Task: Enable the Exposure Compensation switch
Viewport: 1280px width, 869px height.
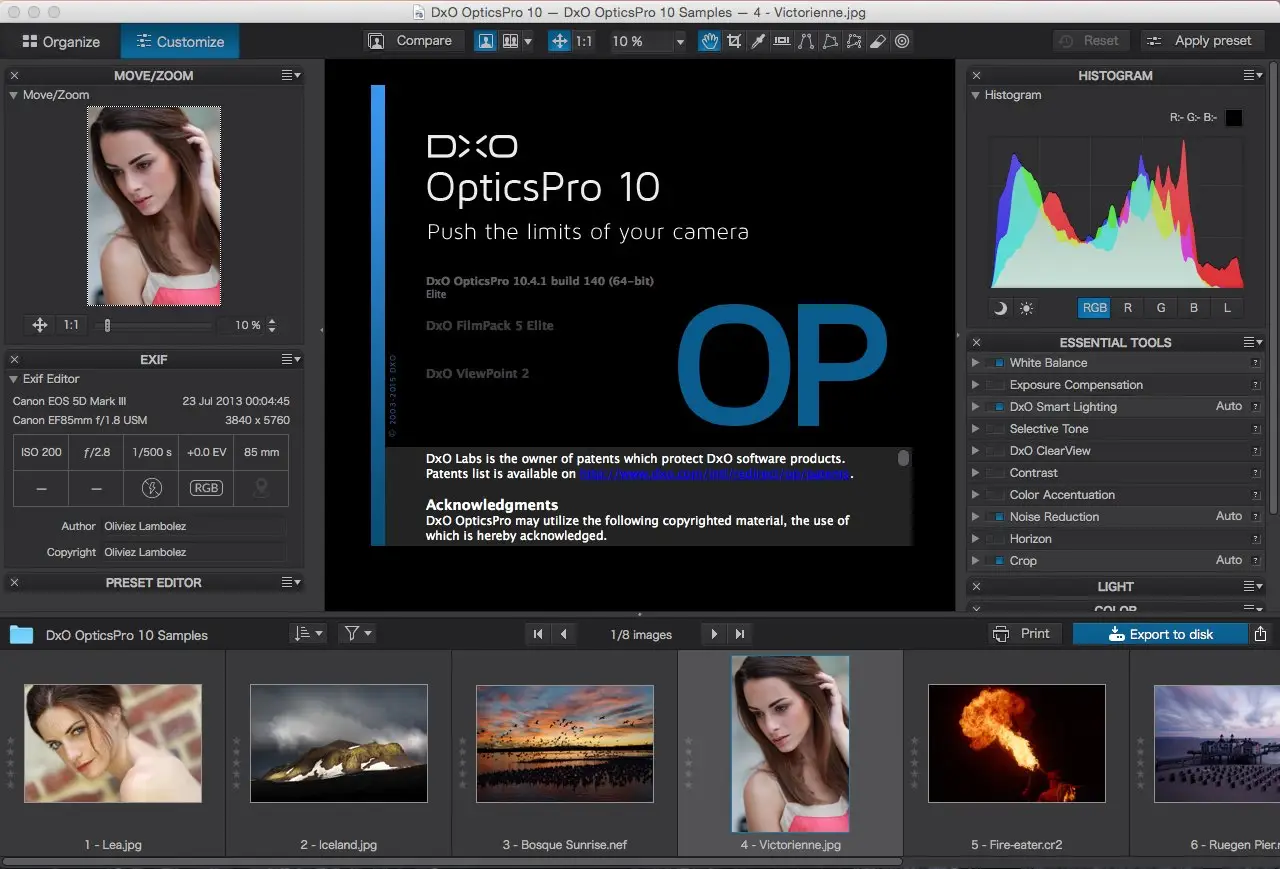Action: 996,385
